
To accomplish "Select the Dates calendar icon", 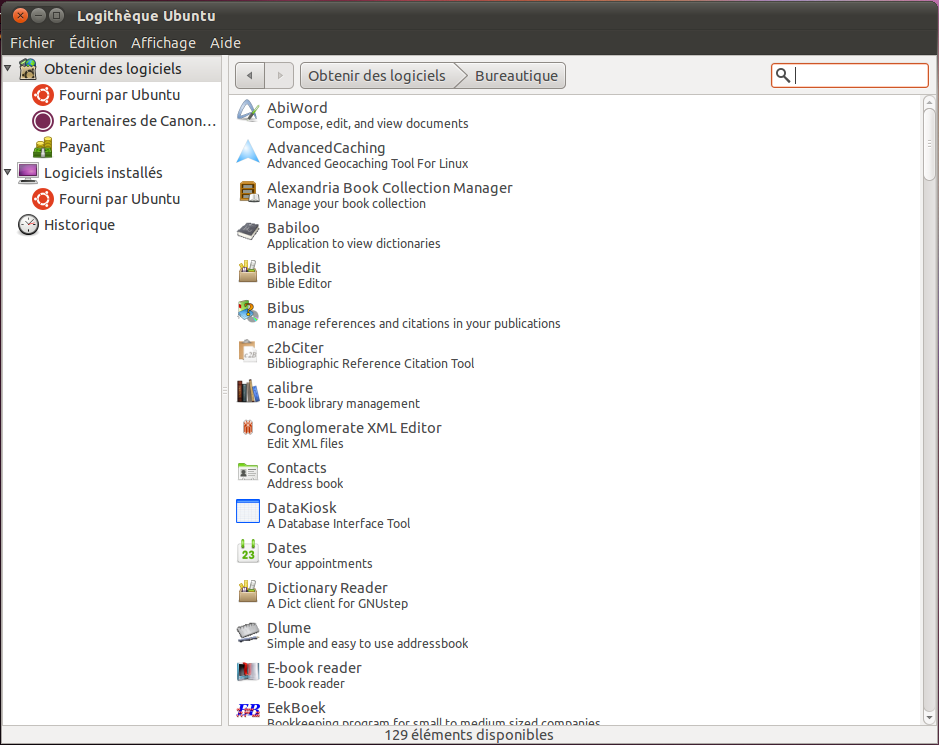I will pos(248,552).
